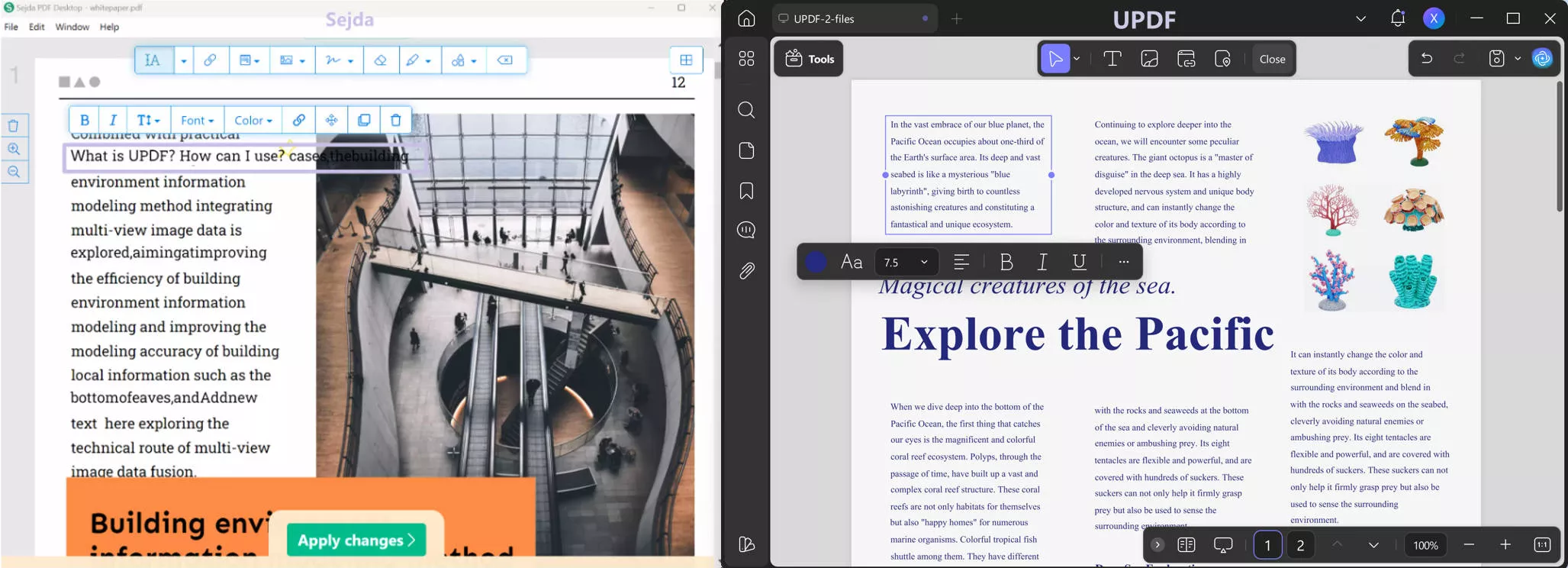This screenshot has height=568, width=1568.
Task: Open the 7.5 font size dropdown in UPDF
Action: pyautogui.click(x=906, y=262)
